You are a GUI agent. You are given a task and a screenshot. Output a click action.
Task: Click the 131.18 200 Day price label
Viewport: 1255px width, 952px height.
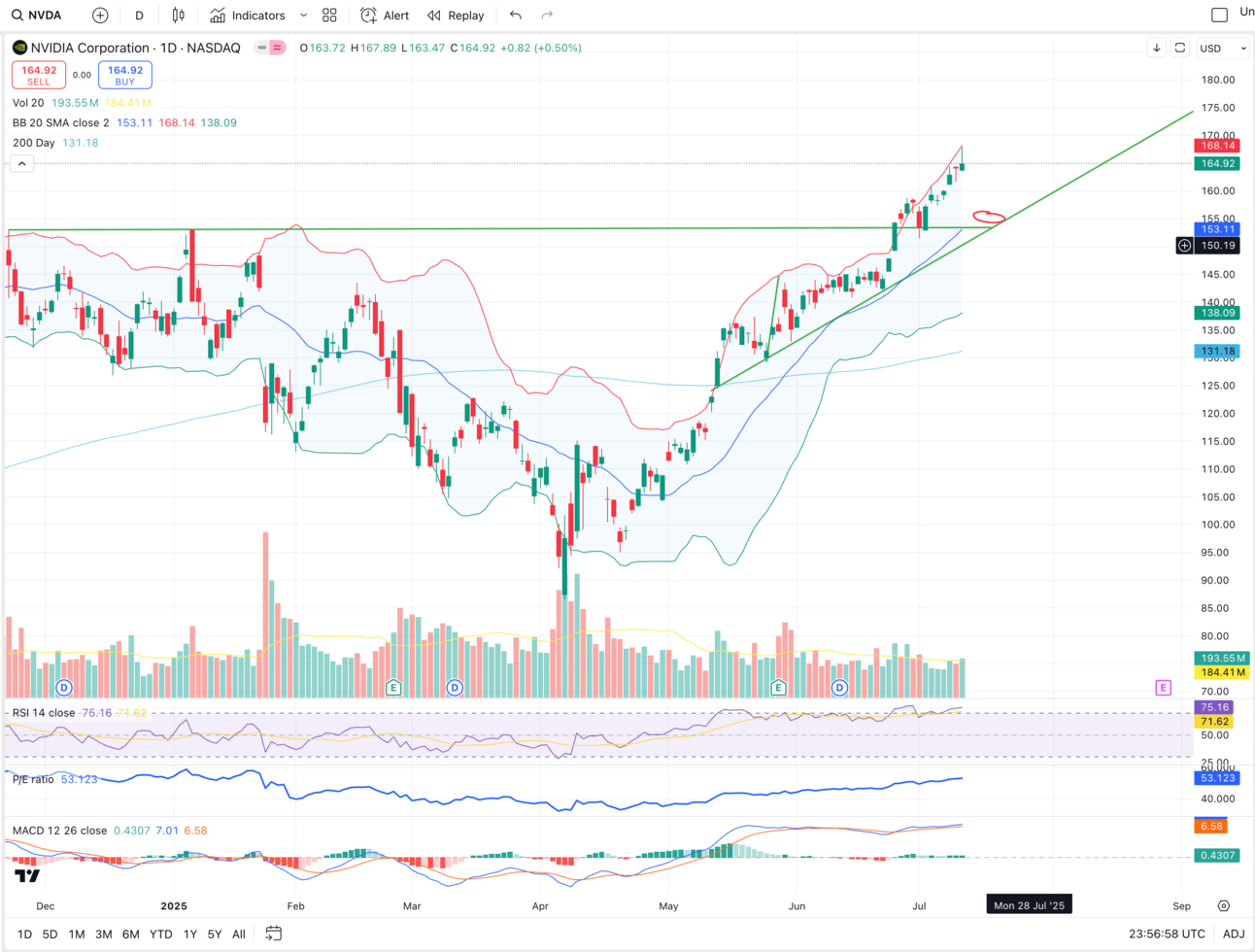pyautogui.click(x=1216, y=352)
